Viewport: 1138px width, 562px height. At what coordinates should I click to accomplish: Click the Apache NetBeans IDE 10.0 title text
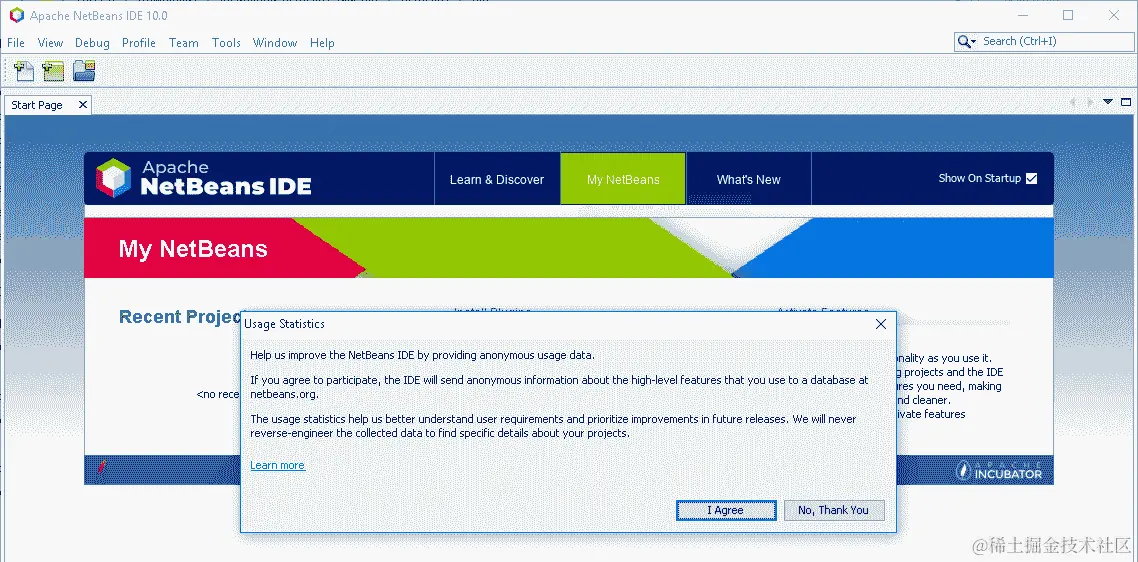(x=99, y=15)
